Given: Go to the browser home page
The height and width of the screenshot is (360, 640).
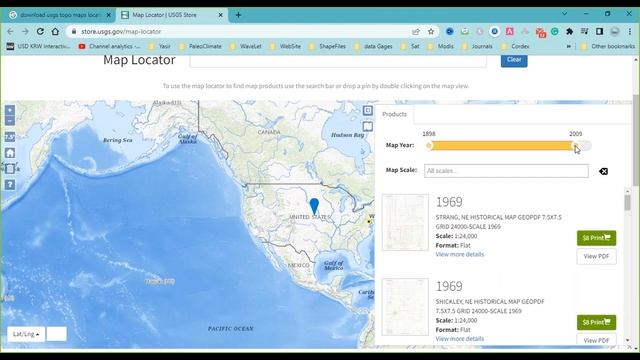Looking at the screenshot, I should [55, 31].
